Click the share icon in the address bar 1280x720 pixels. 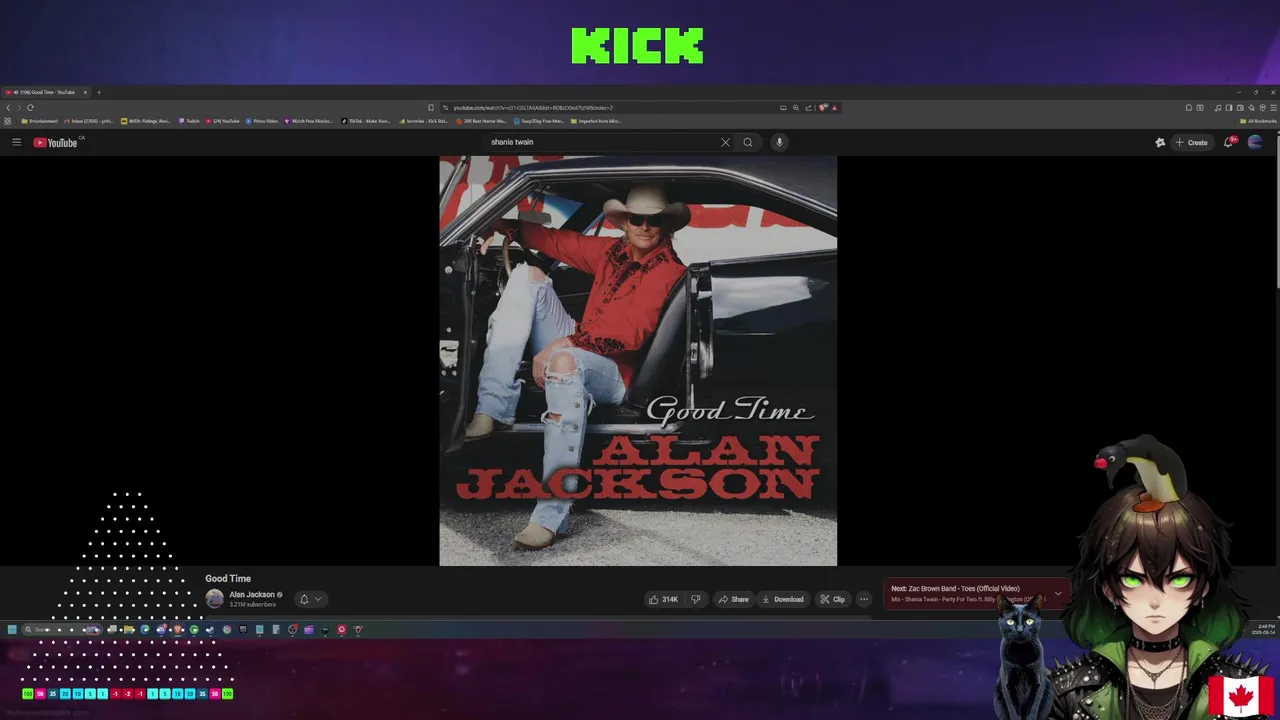click(808, 107)
